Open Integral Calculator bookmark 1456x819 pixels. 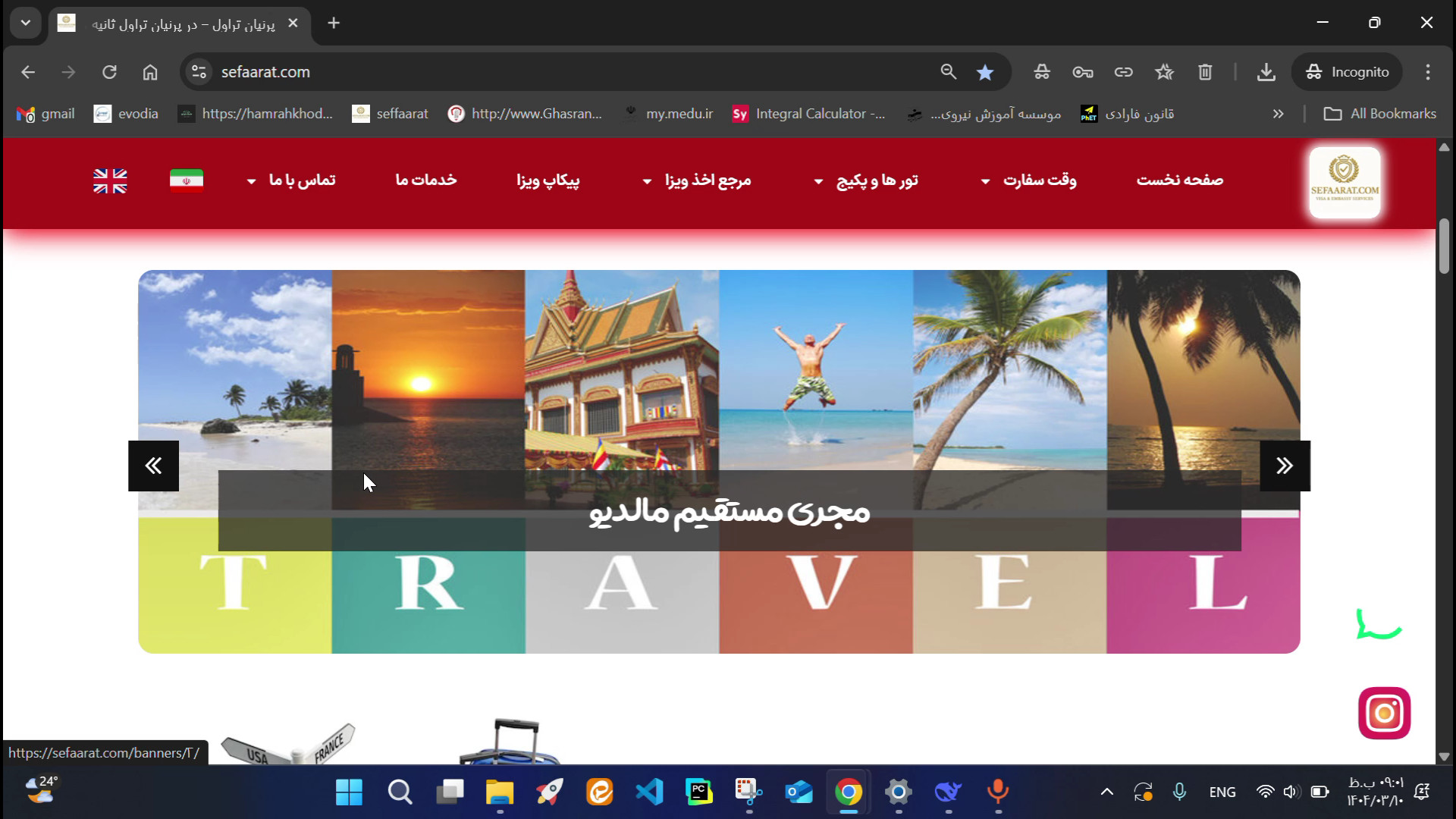808,114
